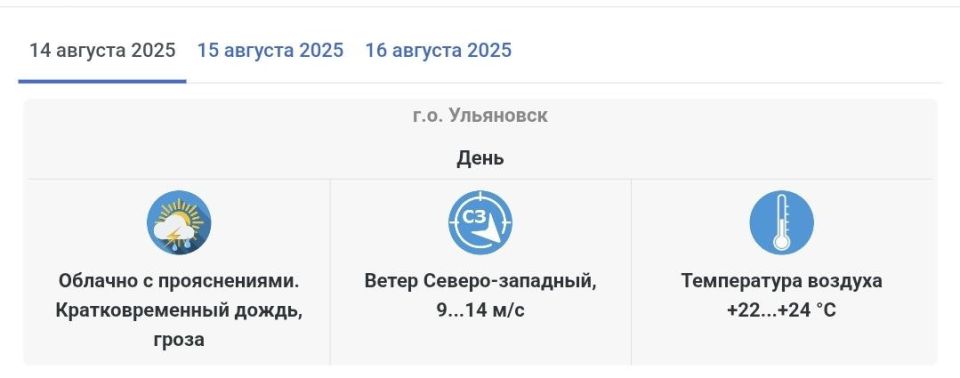960x378 pixels.
Task: Click the northwest wind compass icon
Action: (480, 222)
